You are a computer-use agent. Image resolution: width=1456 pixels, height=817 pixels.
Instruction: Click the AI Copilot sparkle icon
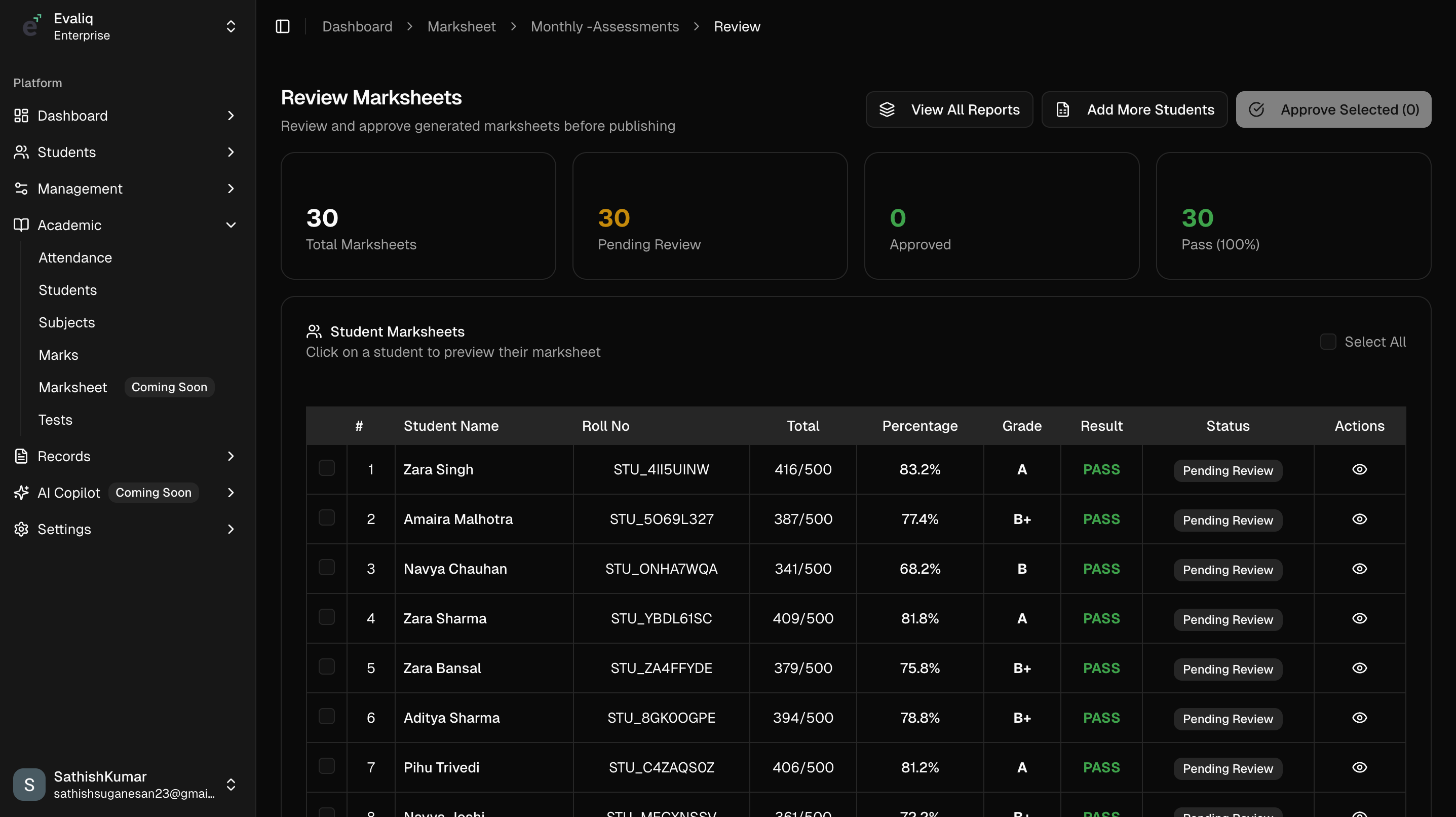21,493
